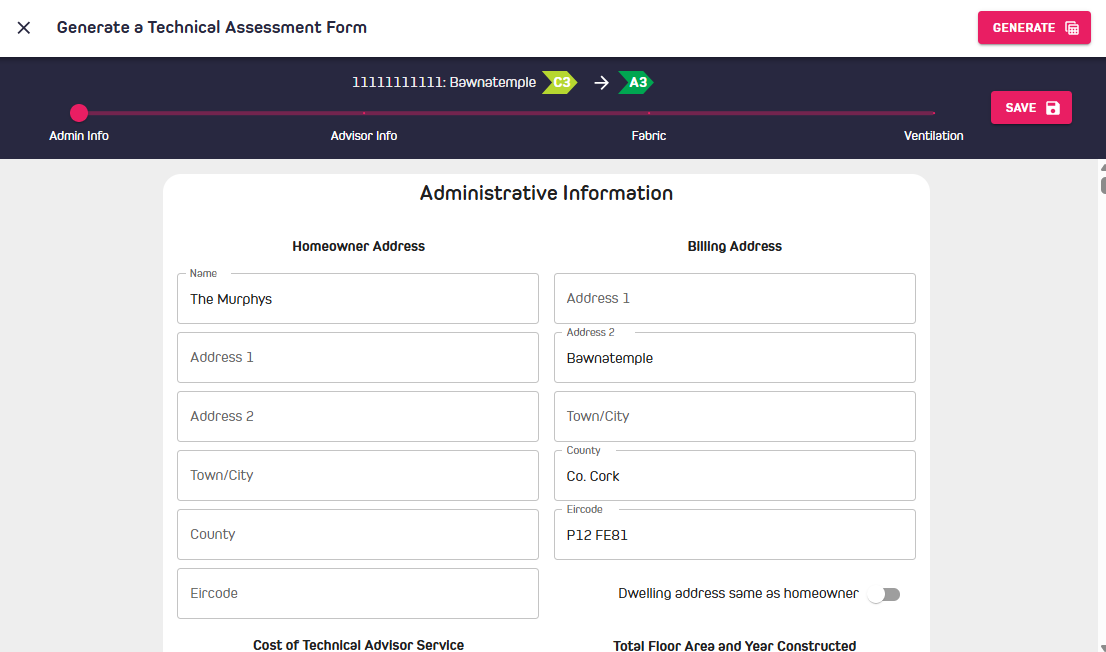Edit the billing Eircode P12 FE81
The height and width of the screenshot is (652, 1106).
(x=735, y=534)
